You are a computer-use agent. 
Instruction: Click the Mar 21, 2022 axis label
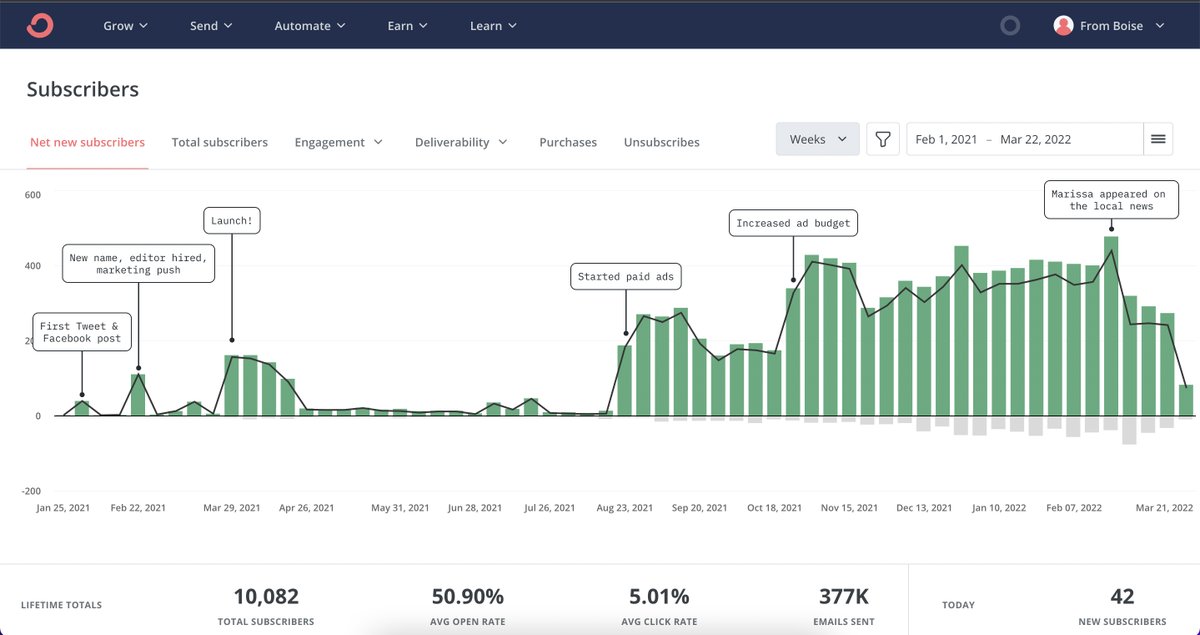[x=1165, y=508]
